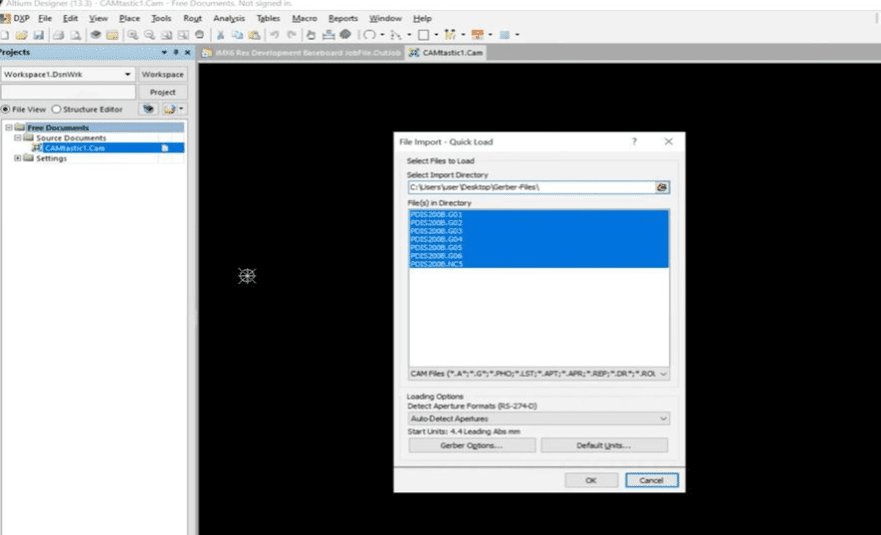Open the Reports menu

[343, 19]
